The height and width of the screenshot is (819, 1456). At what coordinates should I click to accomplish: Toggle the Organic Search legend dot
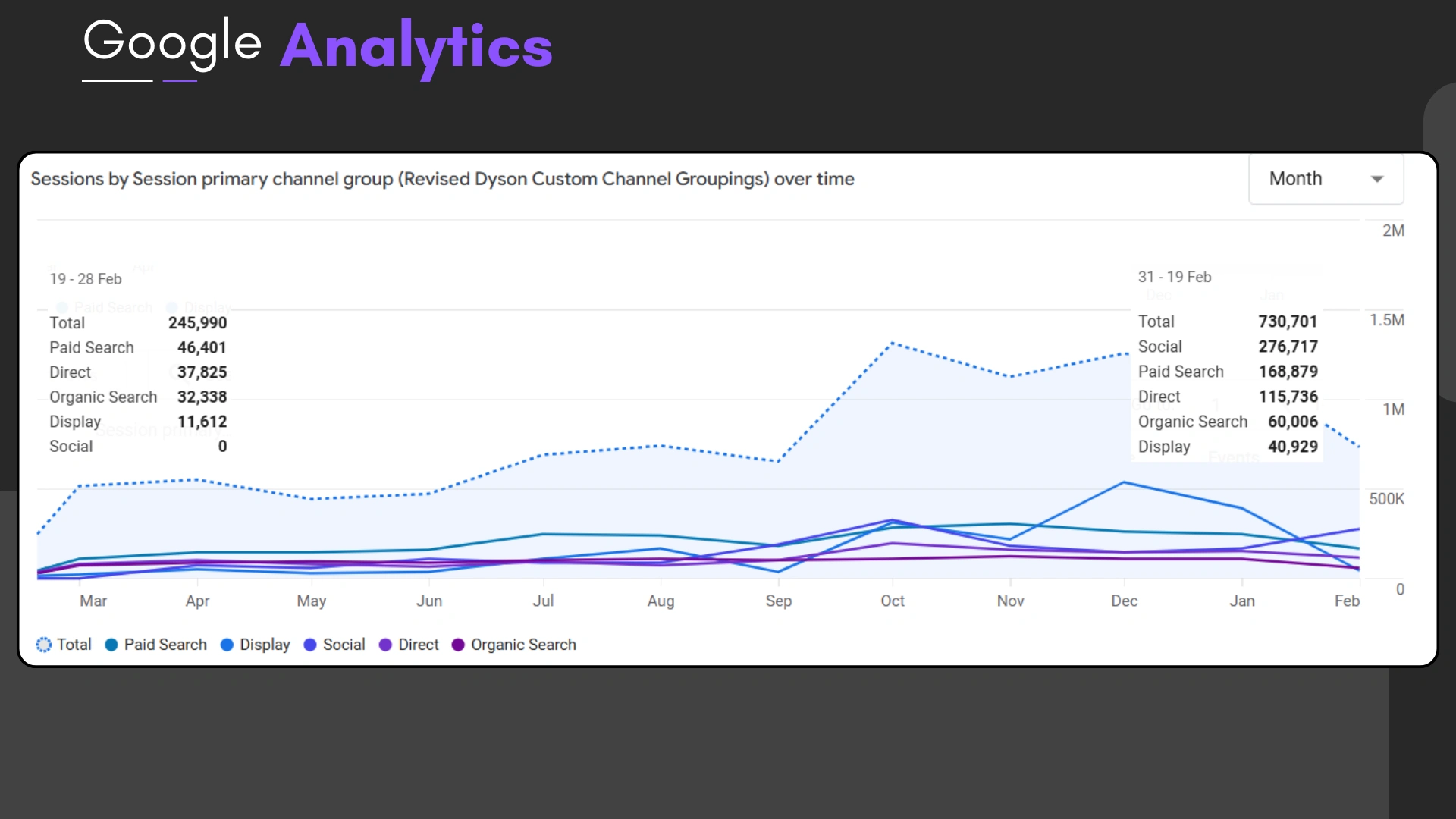[x=458, y=645]
